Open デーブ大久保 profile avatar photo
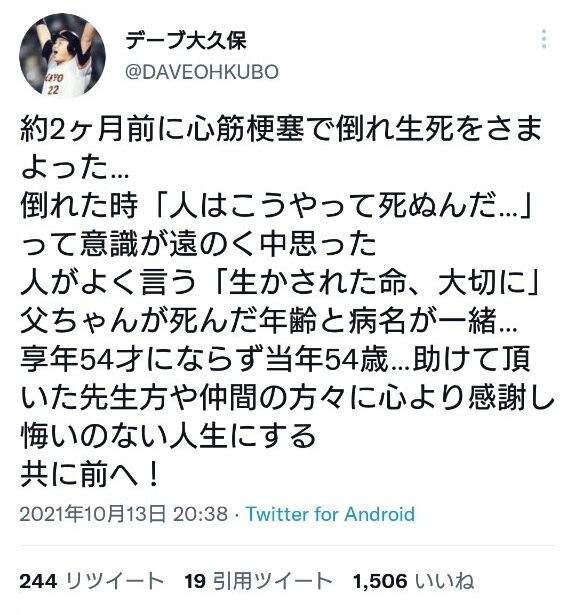Image resolution: width=576 pixels, height=615 pixels. pos(62,55)
